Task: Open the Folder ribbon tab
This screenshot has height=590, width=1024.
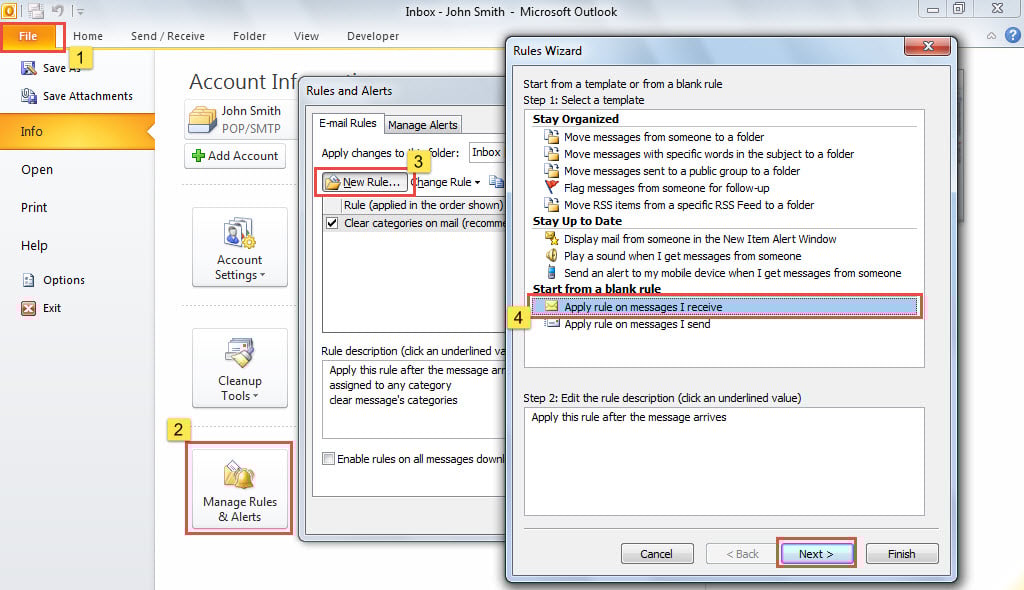Action: tap(249, 36)
